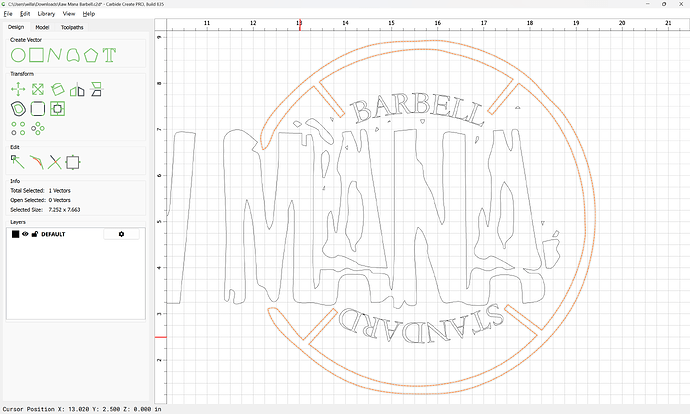Select the Rectangle create vector tool
Image resolution: width=690 pixels, height=414 pixels.
click(x=36, y=53)
